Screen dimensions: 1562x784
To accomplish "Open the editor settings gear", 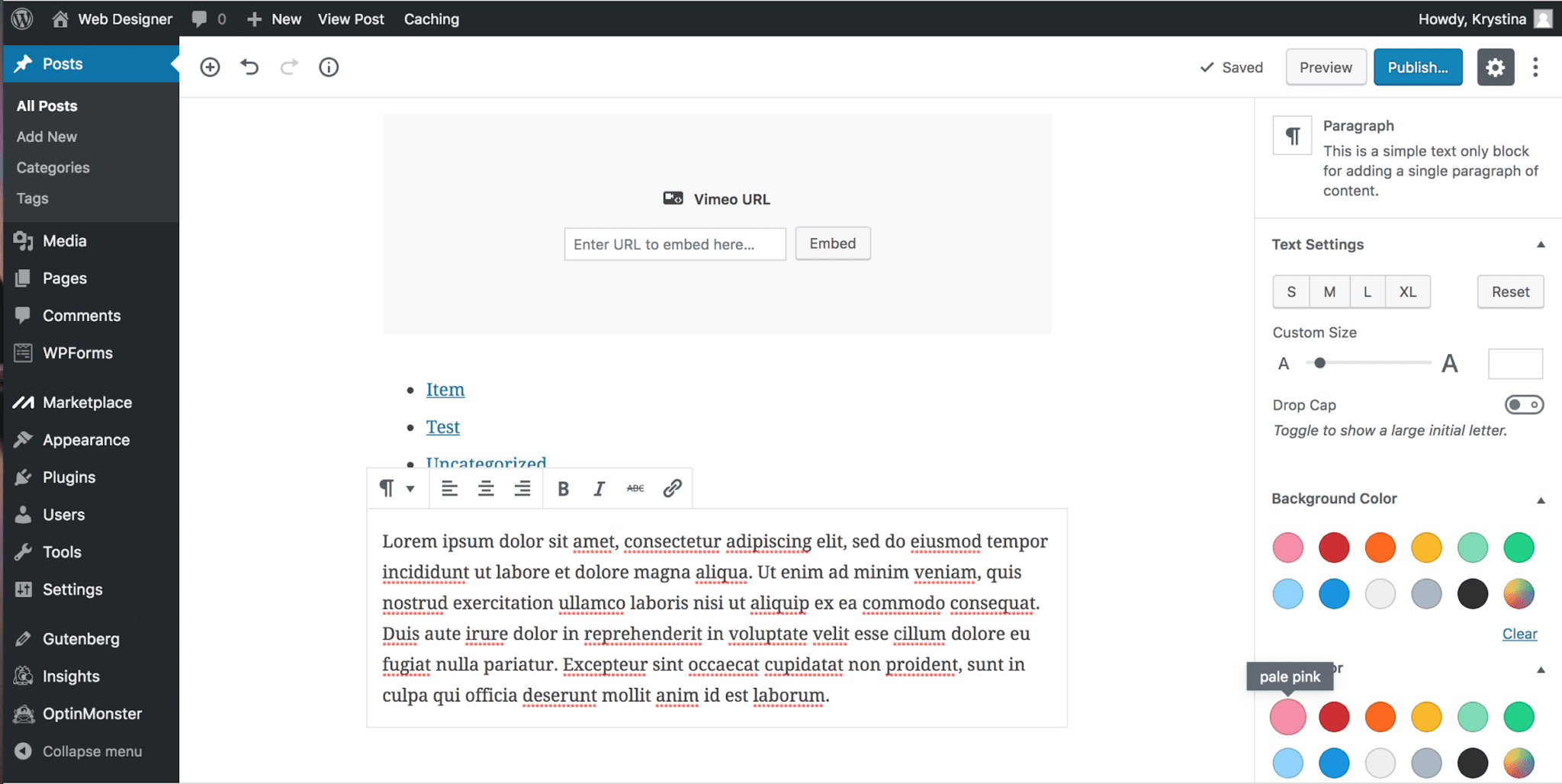I will coord(1496,67).
